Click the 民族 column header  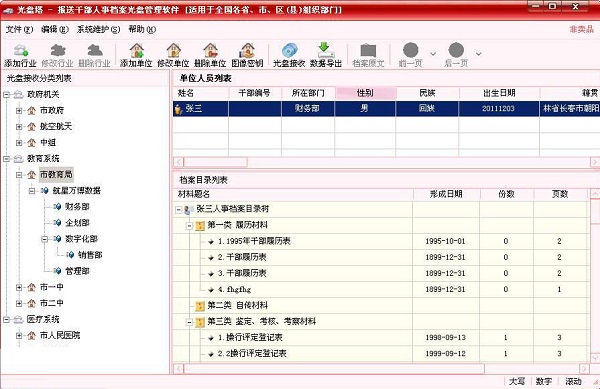pyautogui.click(x=427, y=93)
